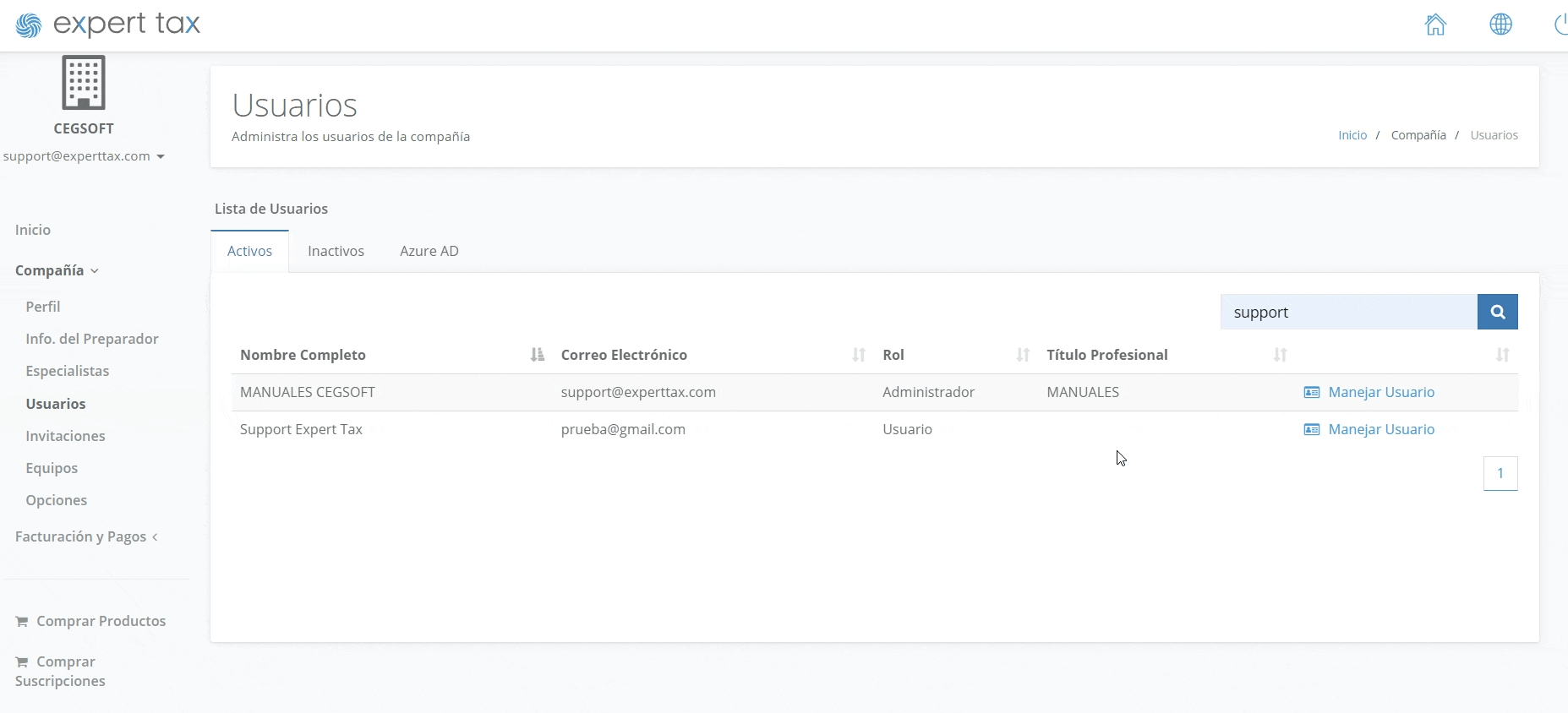Sort by Título Profesional column icon
The width and height of the screenshot is (1568, 713).
1280,355
